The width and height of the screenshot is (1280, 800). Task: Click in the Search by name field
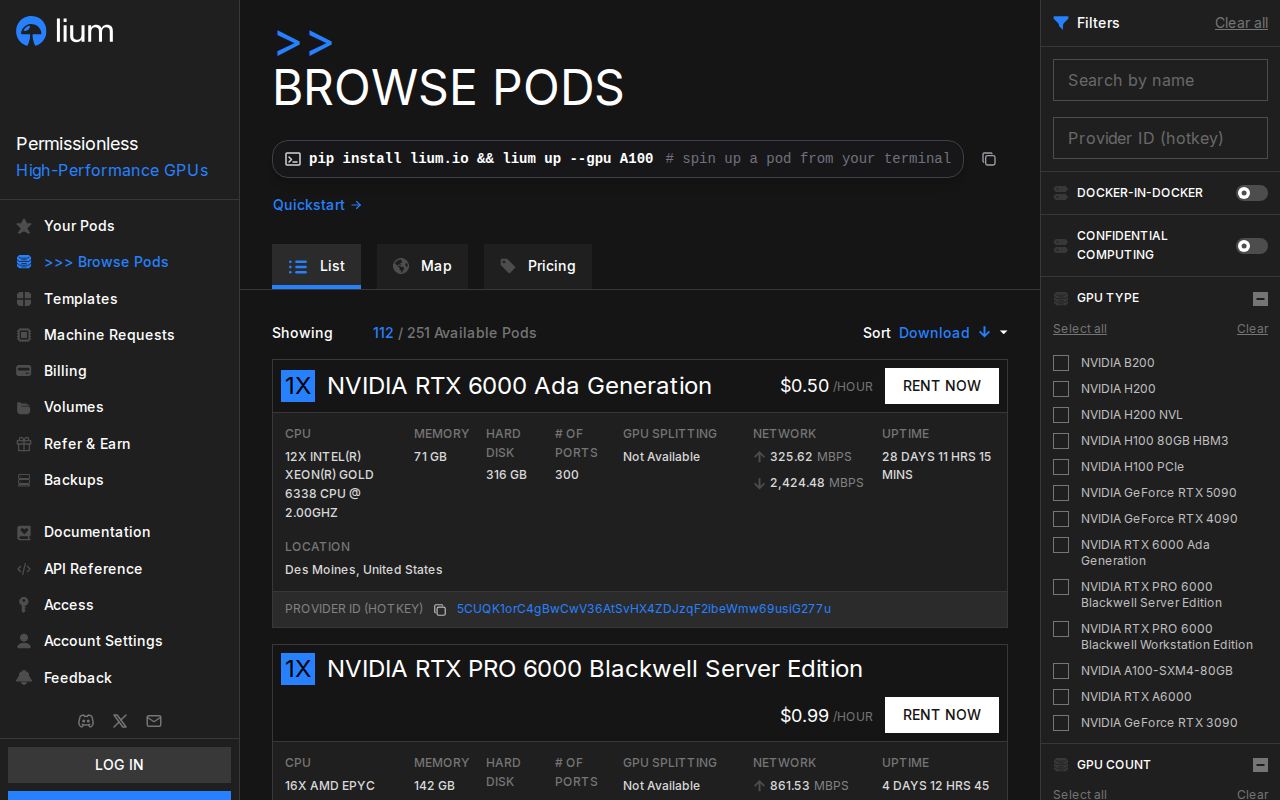pos(1160,80)
